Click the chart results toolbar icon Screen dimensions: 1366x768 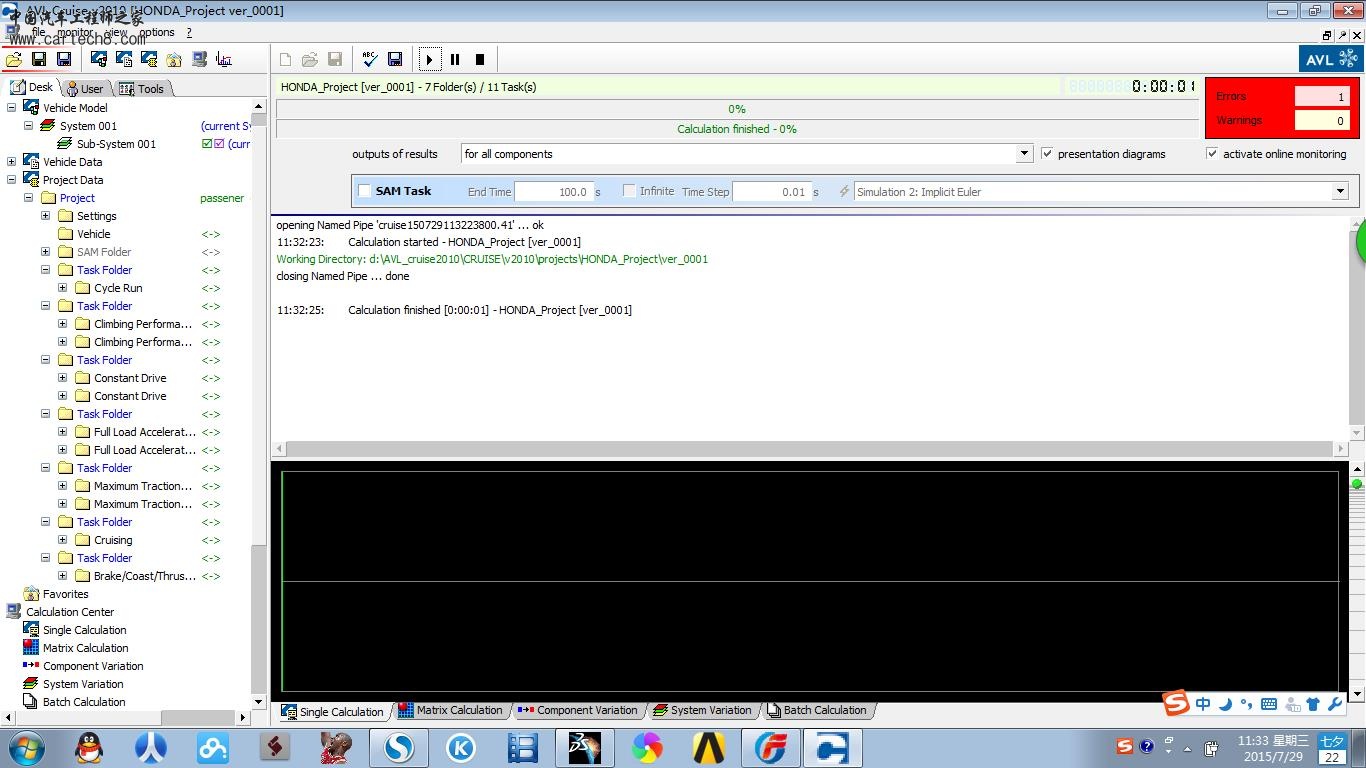[x=224, y=60]
